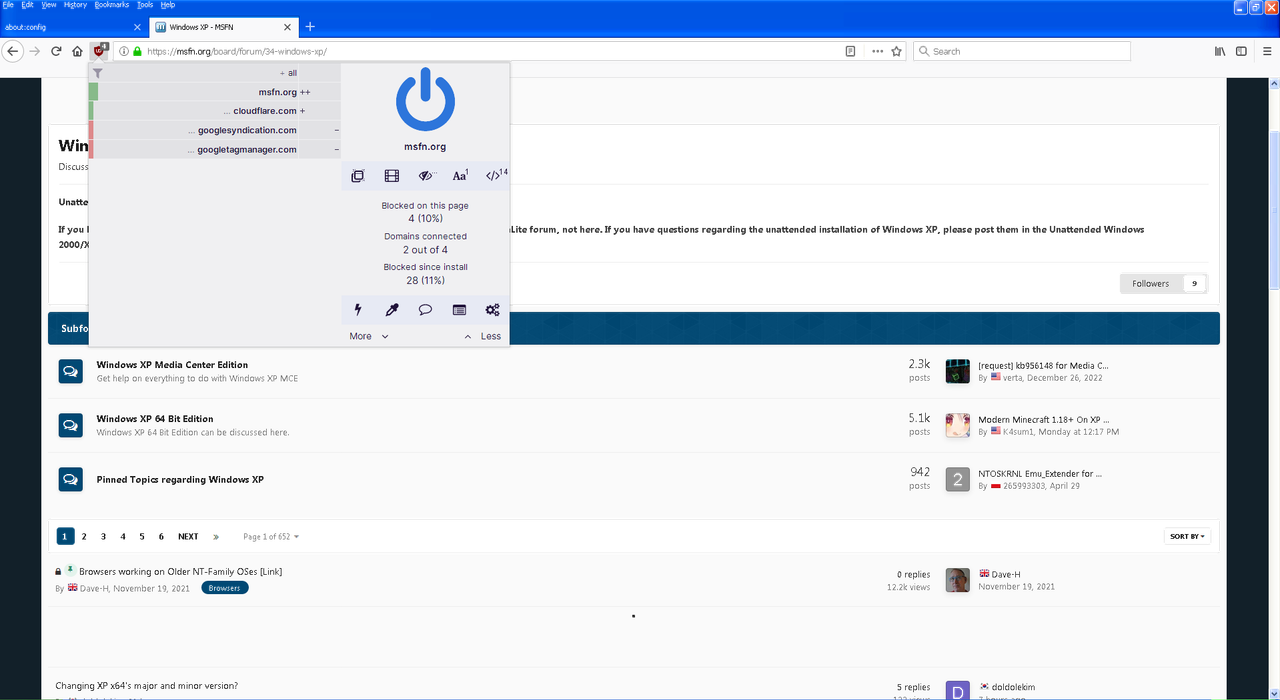Report a filter issue via chat icon
The height and width of the screenshot is (700, 1280).
coord(425,310)
